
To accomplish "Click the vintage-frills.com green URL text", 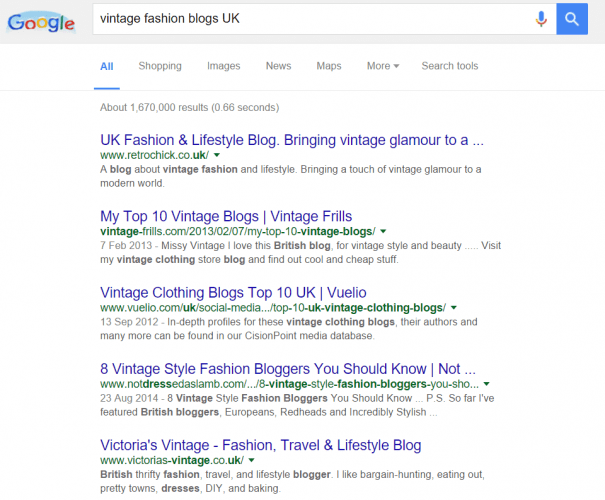I will pyautogui.click(x=238, y=231).
